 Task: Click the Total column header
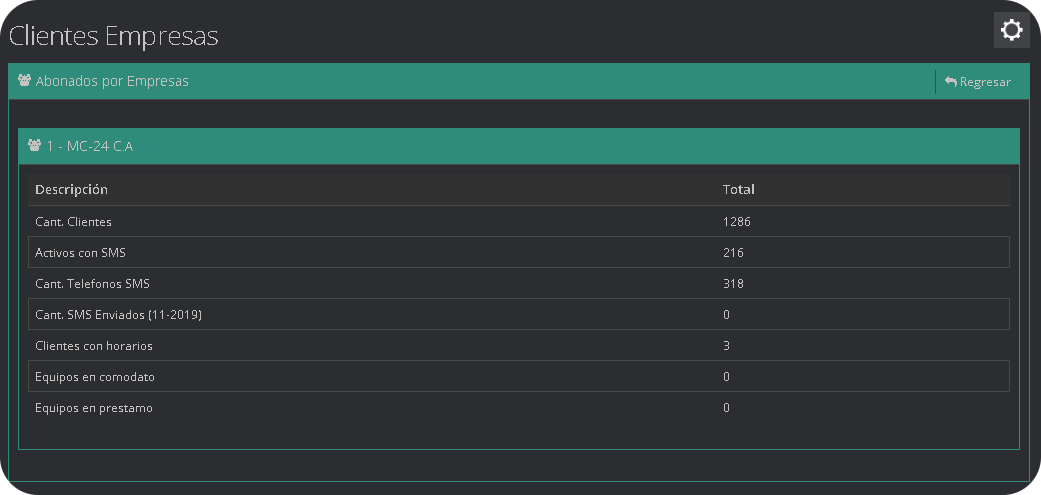pyautogui.click(x=738, y=189)
